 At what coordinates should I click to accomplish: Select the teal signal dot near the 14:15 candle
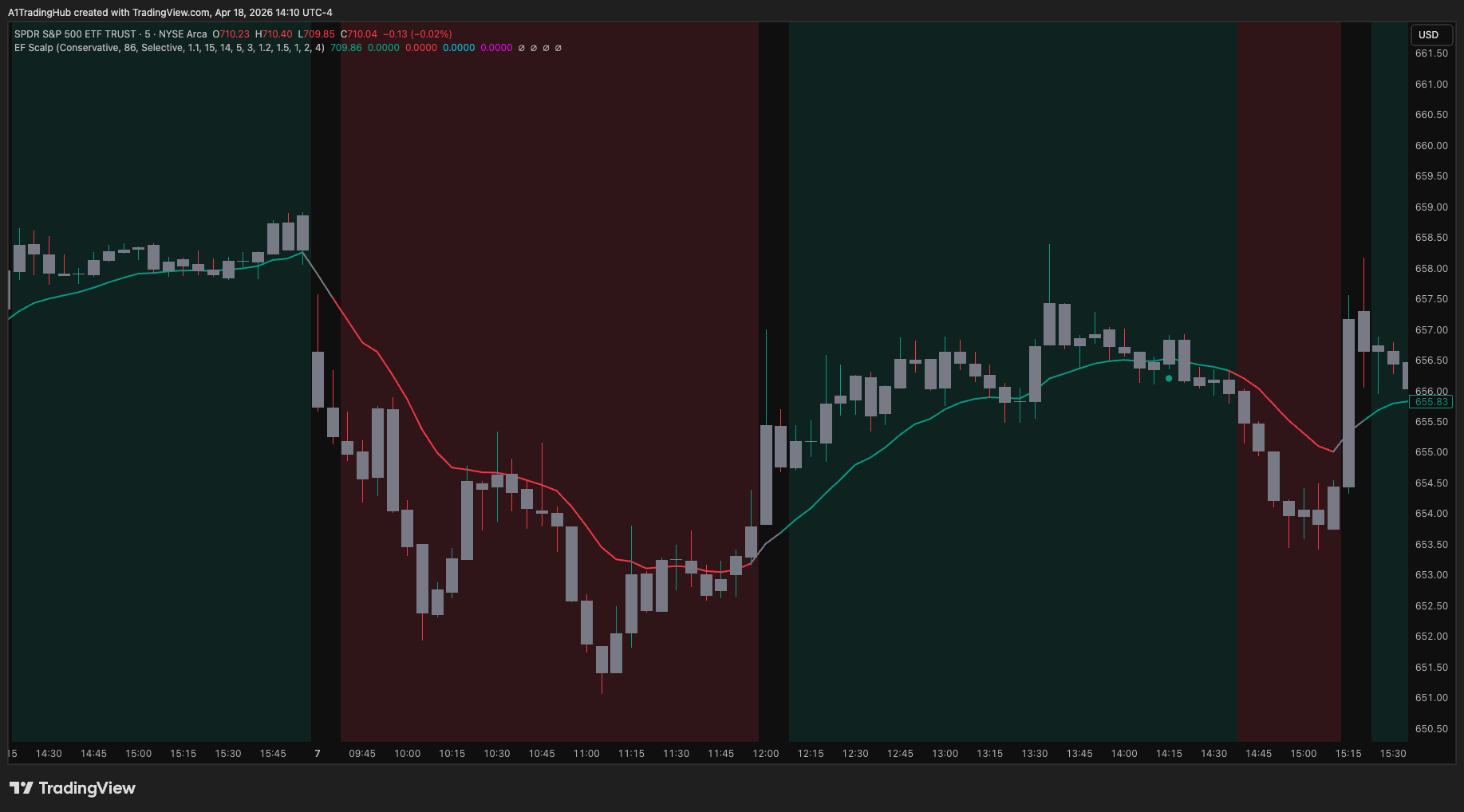pos(1167,379)
